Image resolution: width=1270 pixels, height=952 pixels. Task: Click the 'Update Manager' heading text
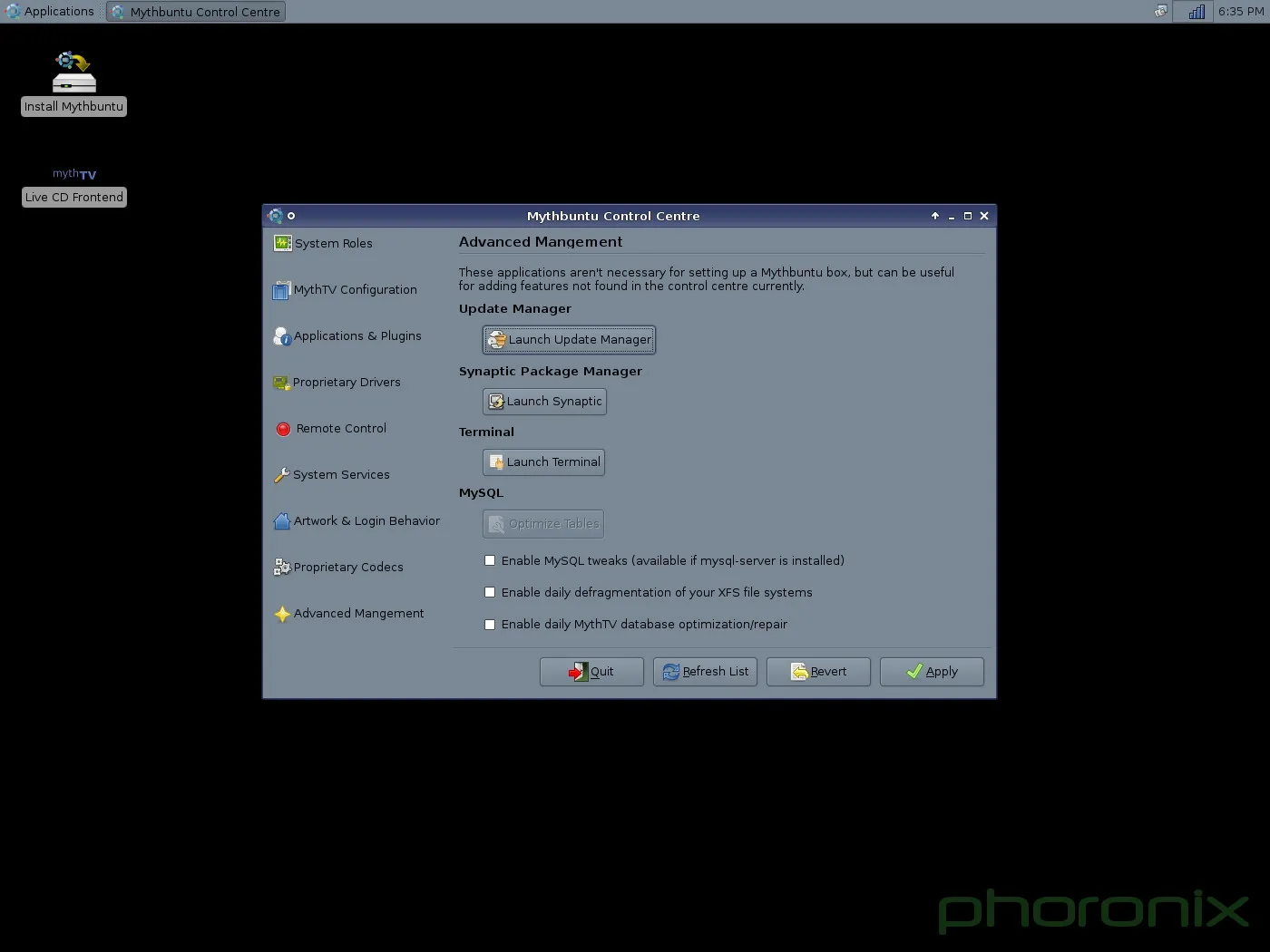click(515, 309)
